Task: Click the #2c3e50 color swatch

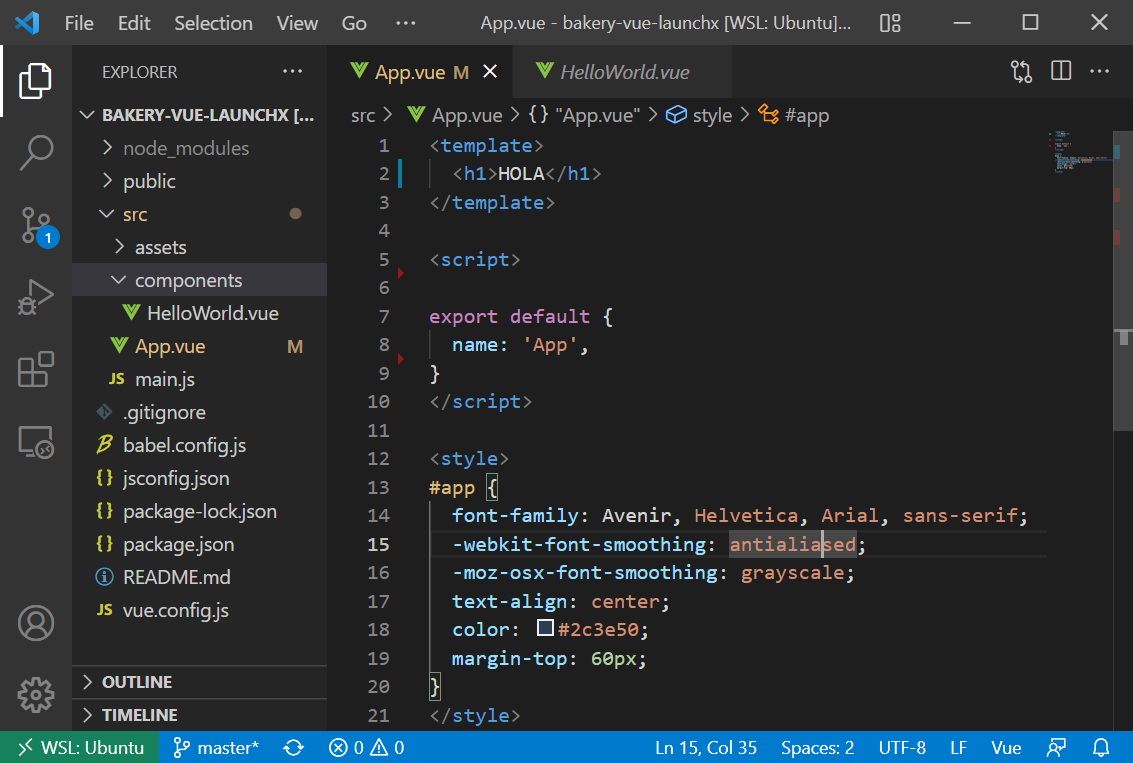Action: click(x=546, y=628)
